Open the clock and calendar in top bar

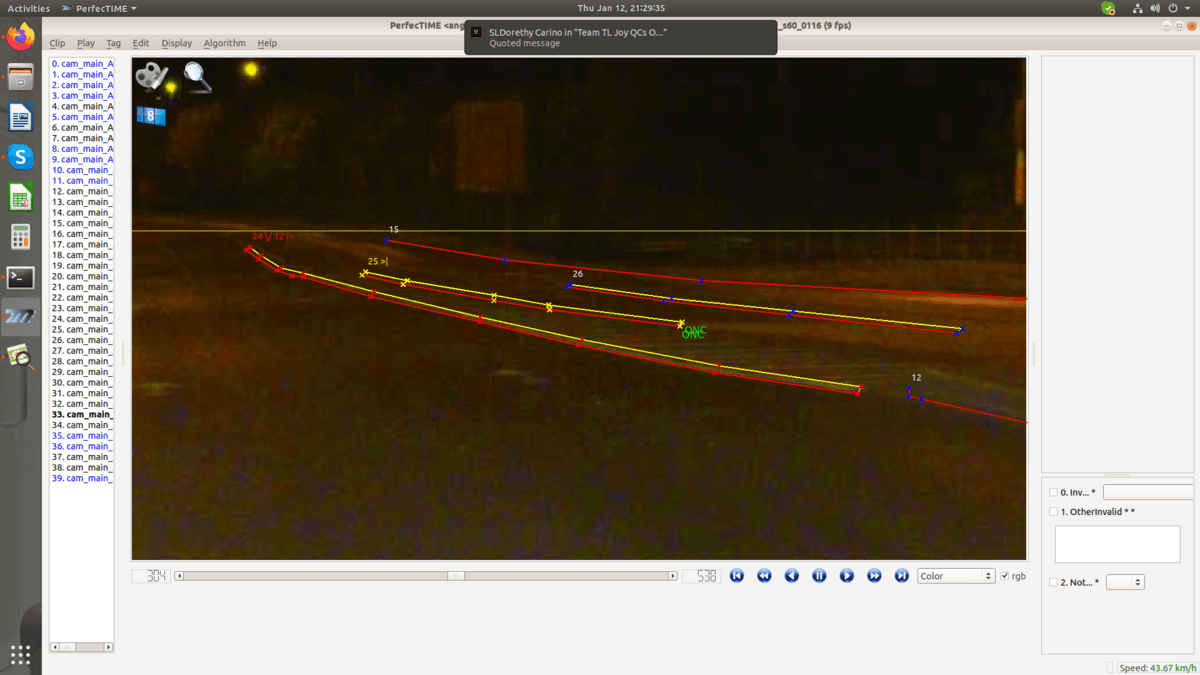coord(621,8)
